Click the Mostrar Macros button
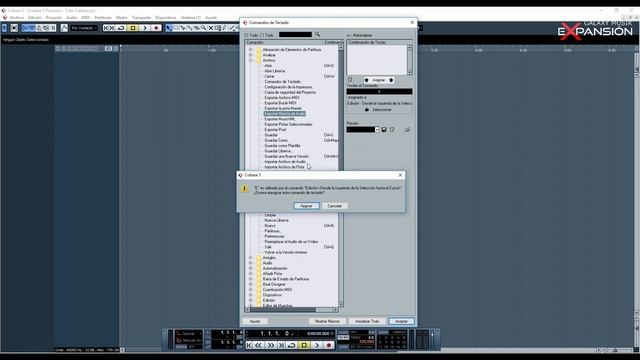This screenshot has width=640, height=360. (327, 321)
